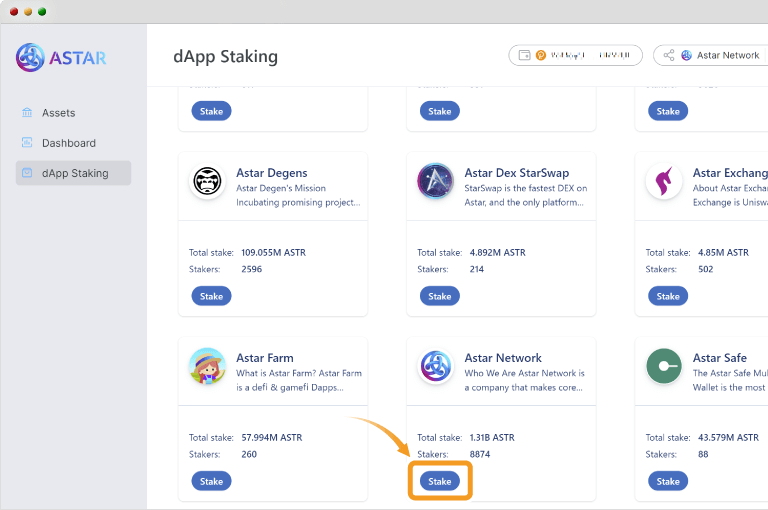768x510 pixels.
Task: Open Astar Farm title link
Action: (265, 358)
